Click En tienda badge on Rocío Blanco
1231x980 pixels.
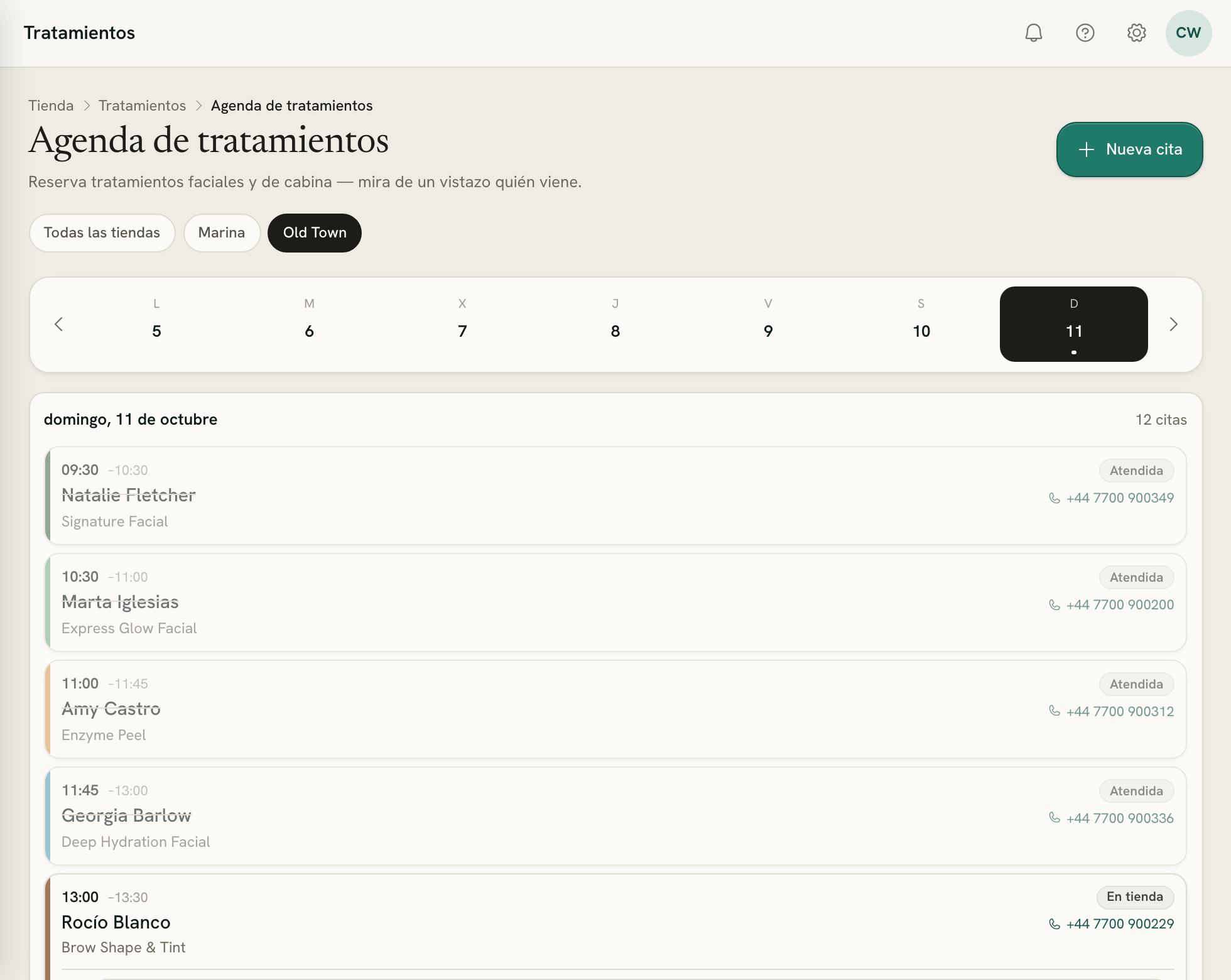[x=1135, y=897]
